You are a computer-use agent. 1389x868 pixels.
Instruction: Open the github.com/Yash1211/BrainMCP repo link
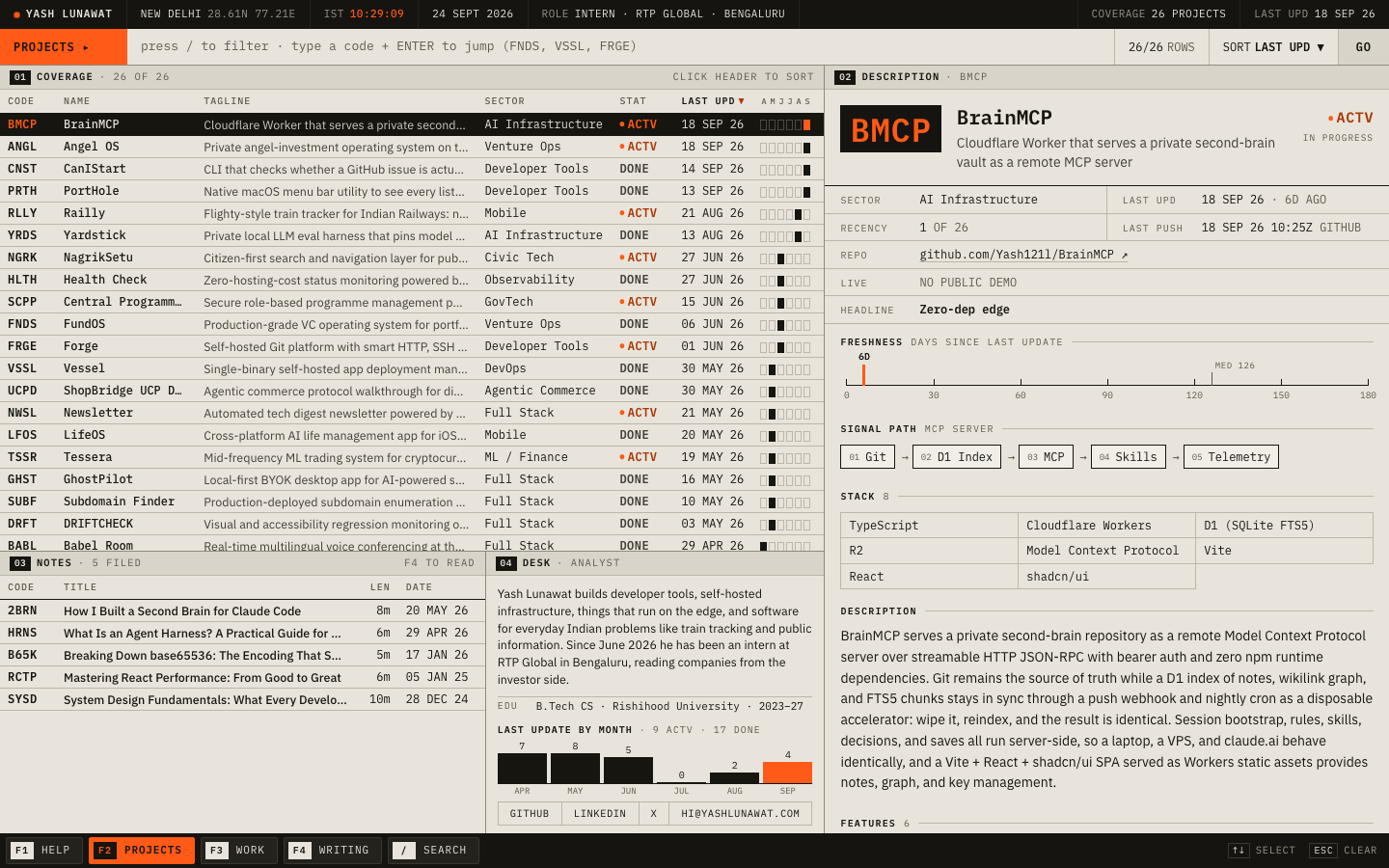click(1023, 255)
